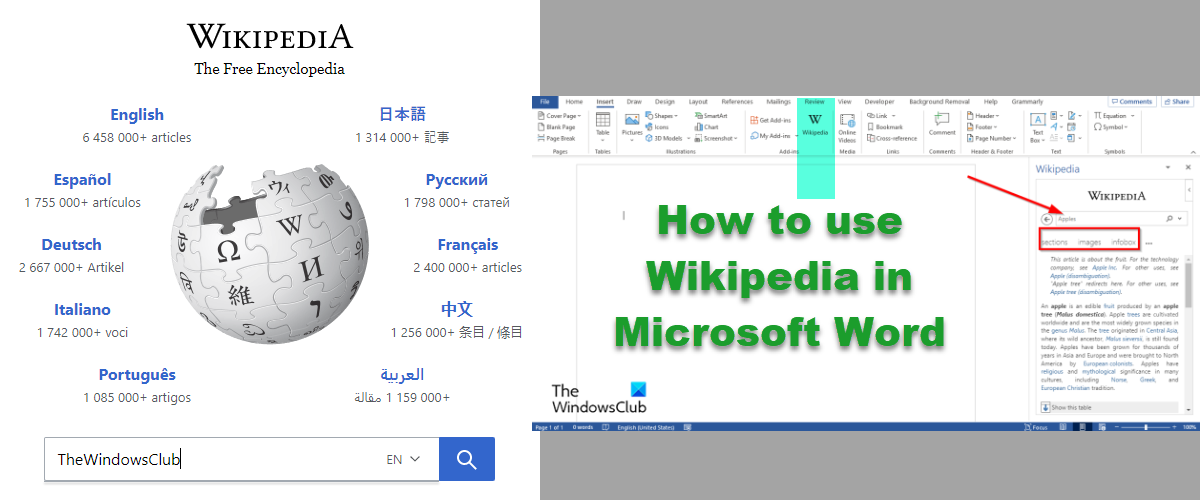Click the back arrow in Wikipedia pane
Screen dimensions: 1200x500
[x=1047, y=219]
